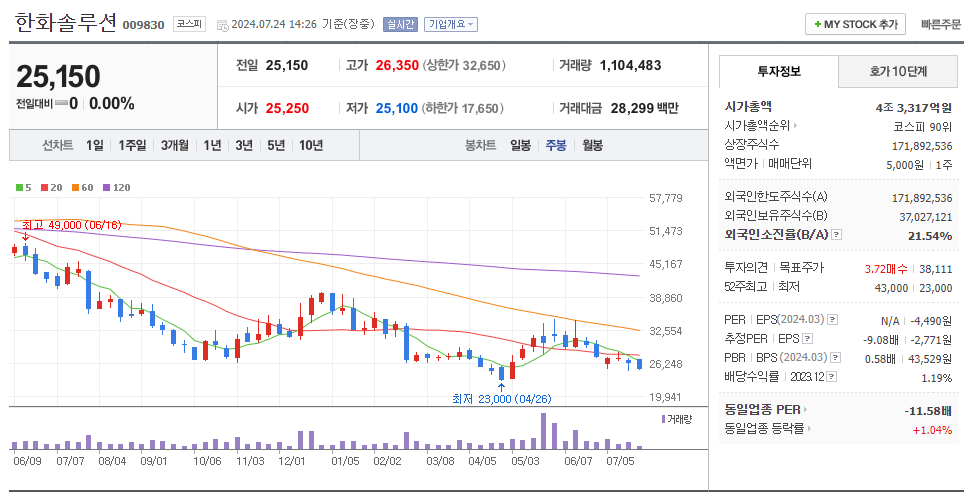Select the 5년 line chart period
965x493 pixels.
pos(276,146)
